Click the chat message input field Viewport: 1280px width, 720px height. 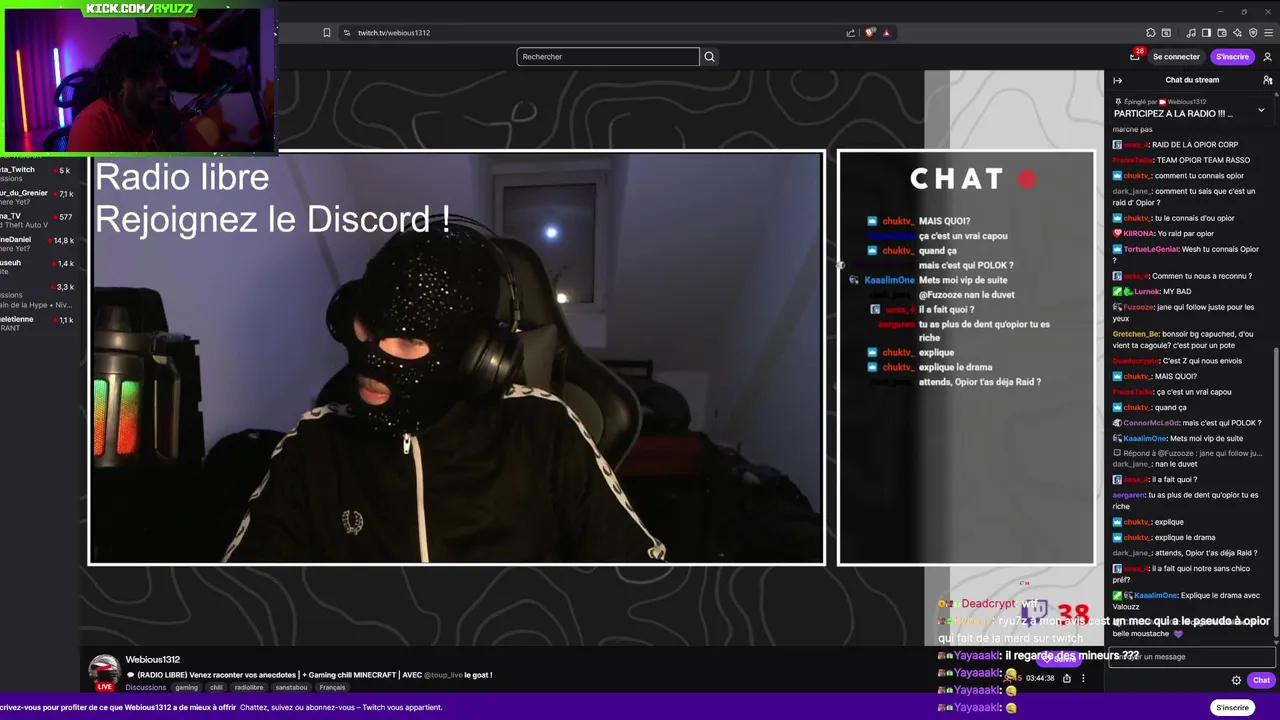click(x=1191, y=657)
